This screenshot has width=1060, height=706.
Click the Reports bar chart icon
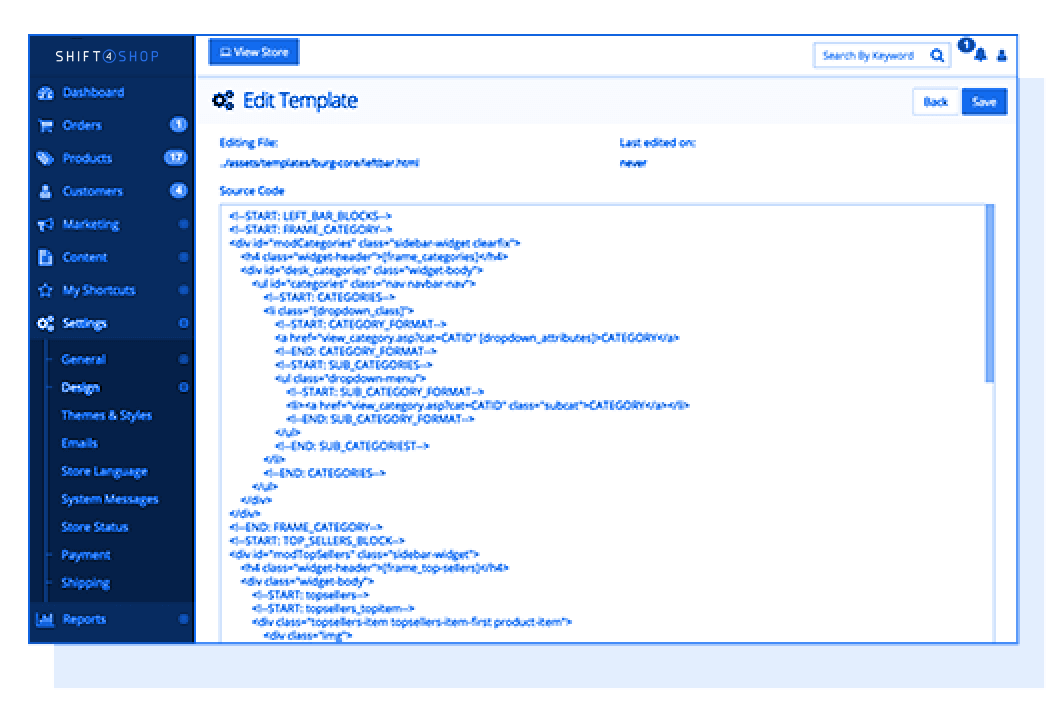tap(45, 619)
